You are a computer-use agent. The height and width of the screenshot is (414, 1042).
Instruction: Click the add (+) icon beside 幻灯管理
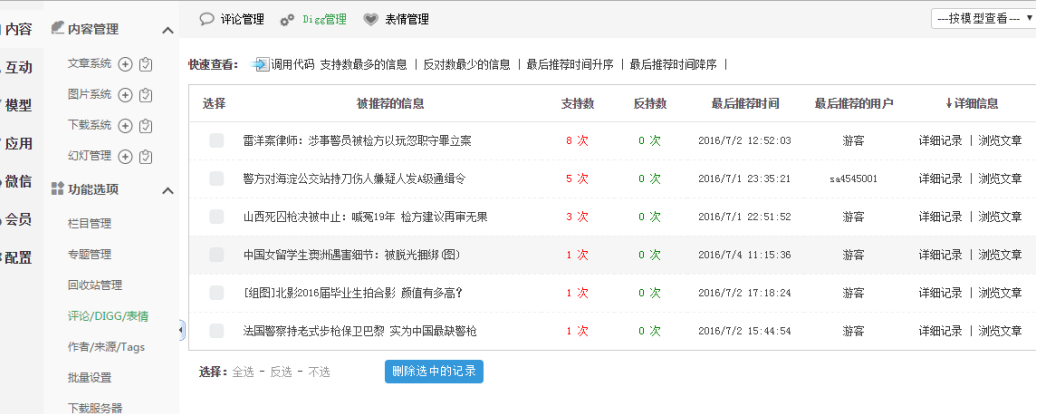(126, 156)
